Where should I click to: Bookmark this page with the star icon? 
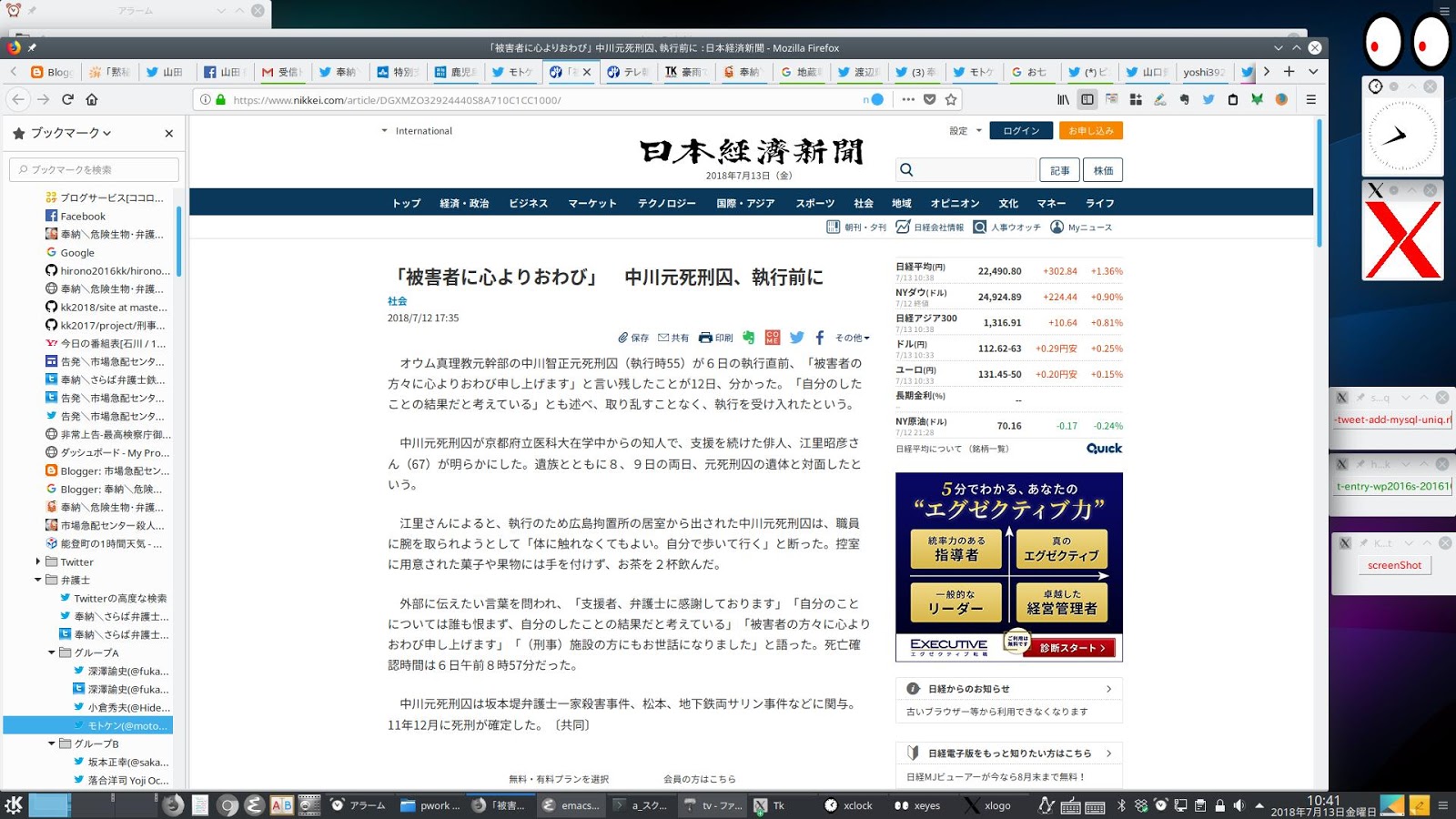pyautogui.click(x=951, y=99)
